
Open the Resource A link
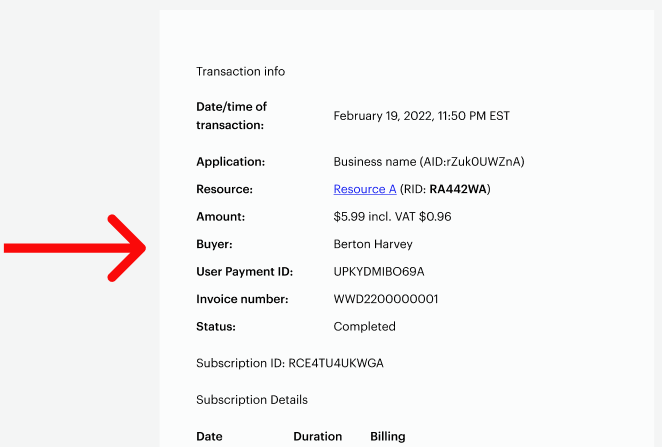(x=365, y=189)
